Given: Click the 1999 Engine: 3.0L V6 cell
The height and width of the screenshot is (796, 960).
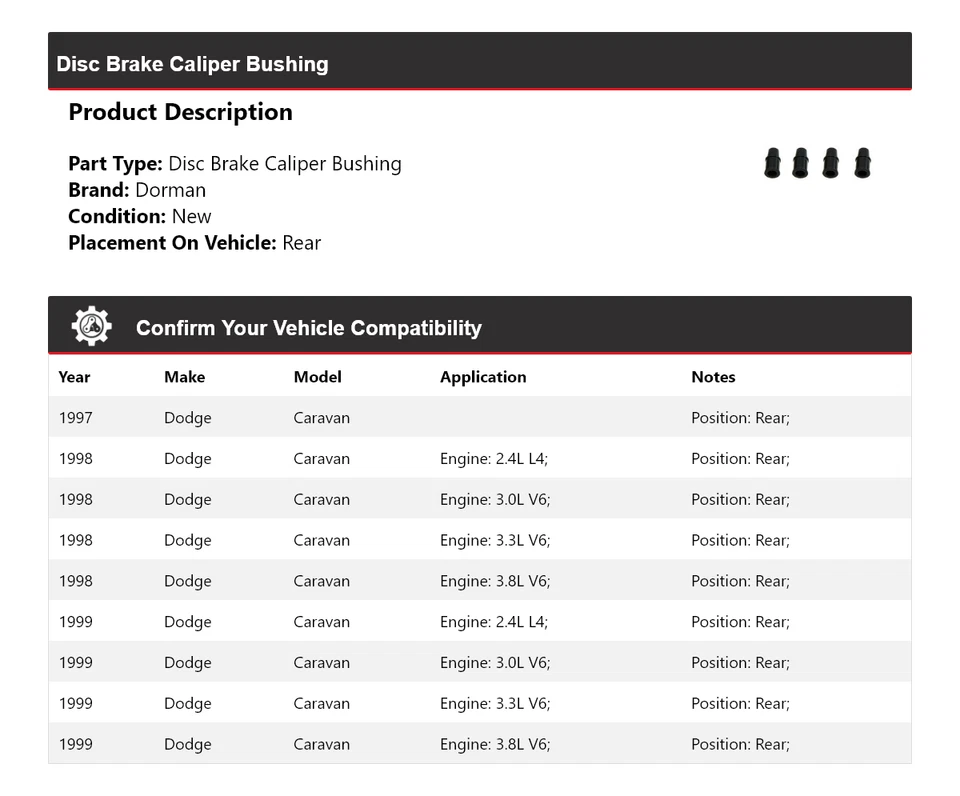Looking at the screenshot, I should point(495,663).
